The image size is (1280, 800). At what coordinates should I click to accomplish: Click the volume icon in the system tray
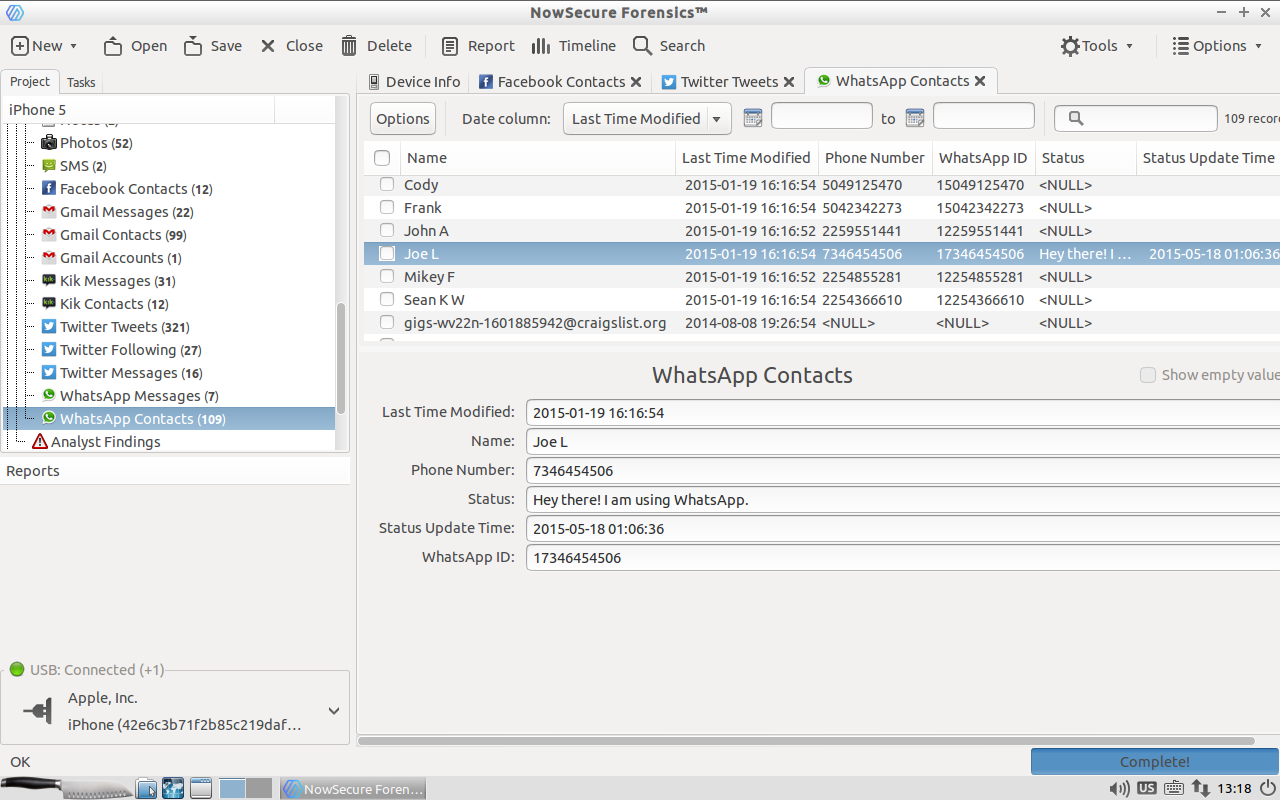pyautogui.click(x=1120, y=788)
